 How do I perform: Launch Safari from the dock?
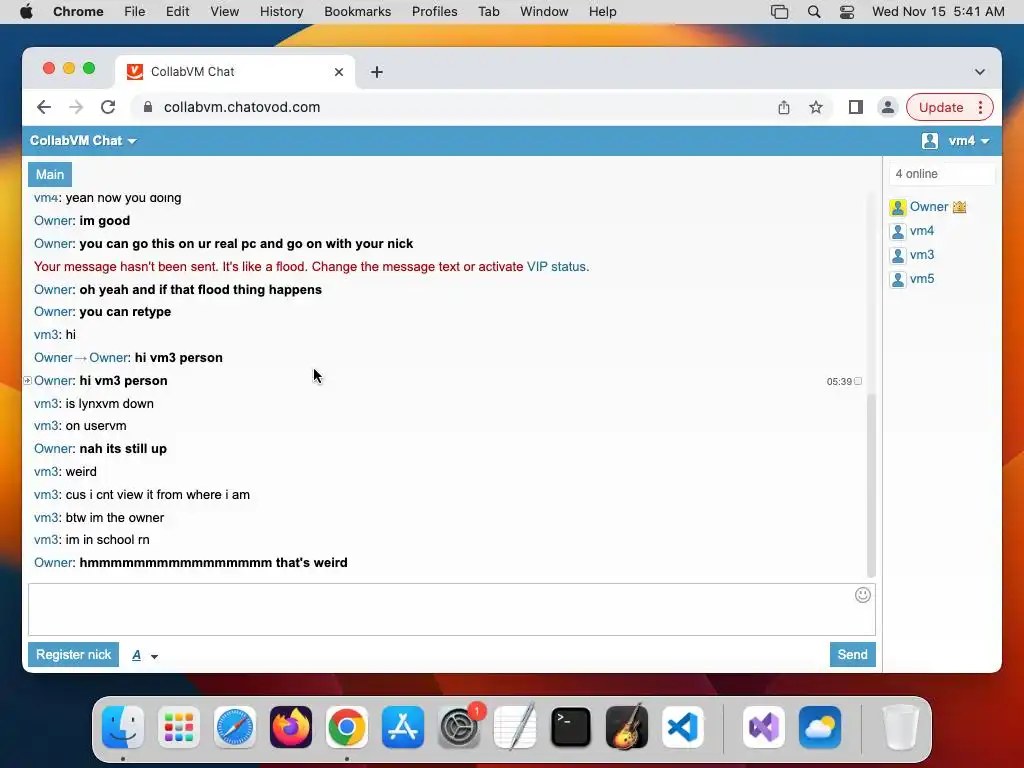tap(234, 727)
